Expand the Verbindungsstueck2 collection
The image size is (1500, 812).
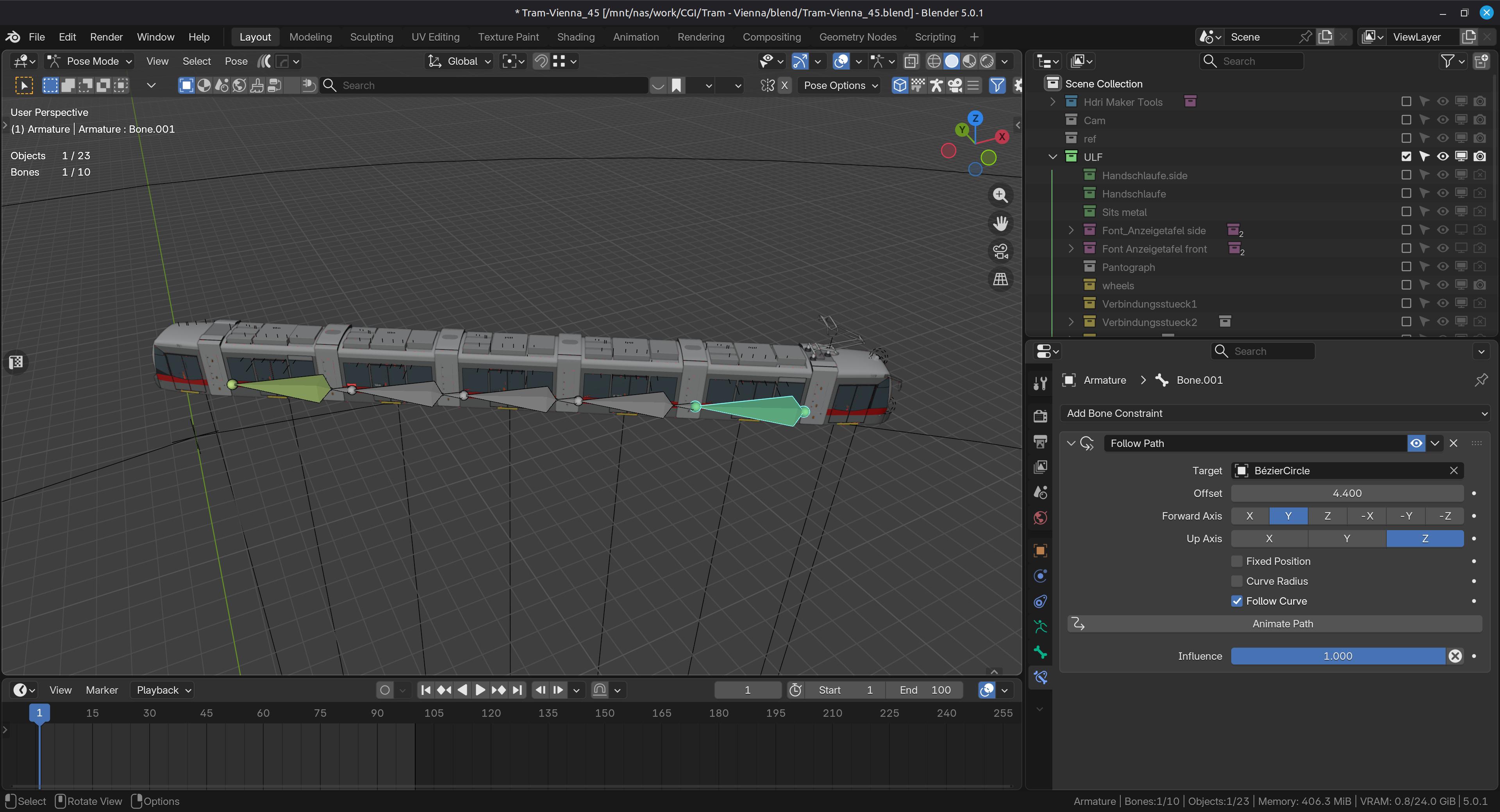pos(1070,322)
